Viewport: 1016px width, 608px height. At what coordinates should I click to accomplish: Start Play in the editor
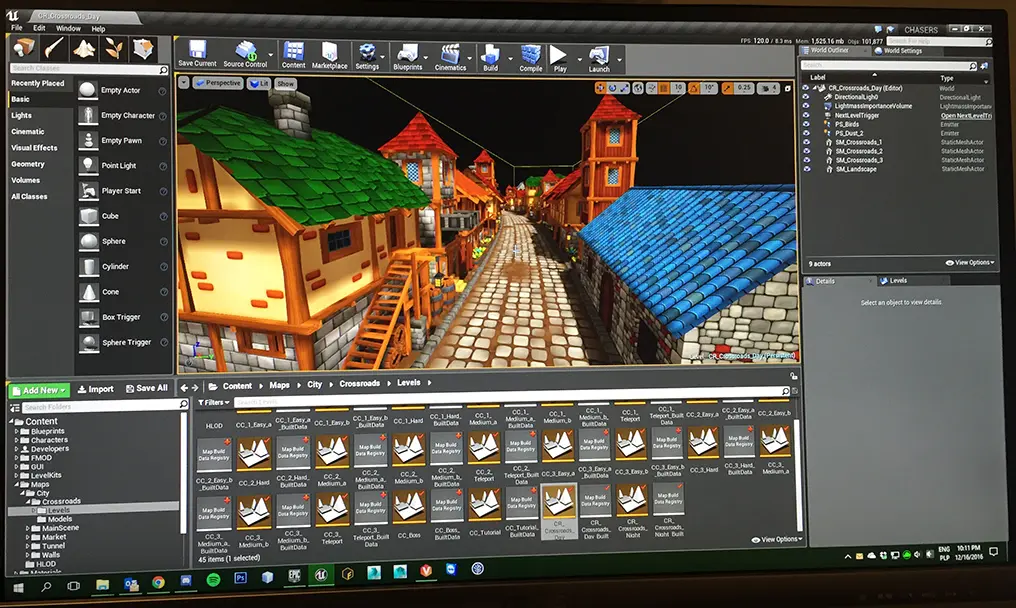[x=560, y=58]
